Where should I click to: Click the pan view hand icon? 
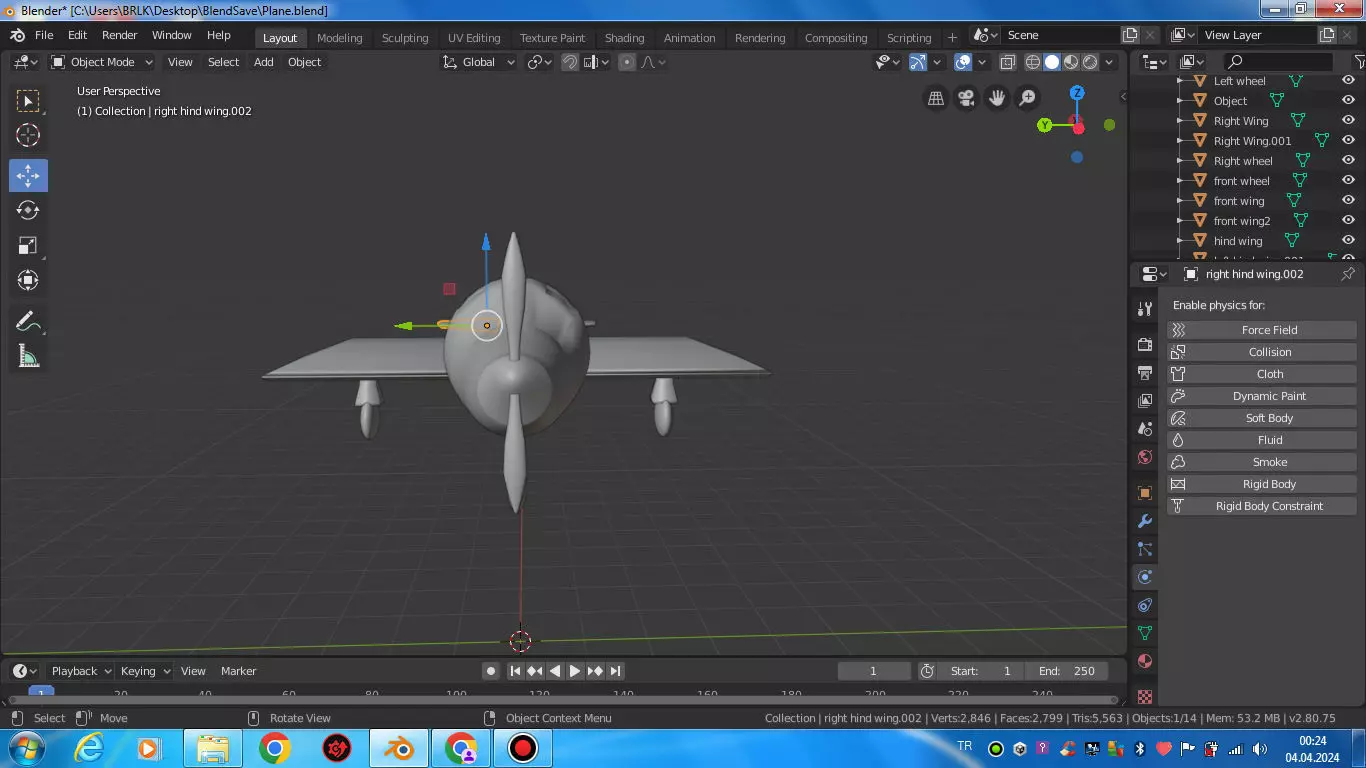click(x=997, y=98)
